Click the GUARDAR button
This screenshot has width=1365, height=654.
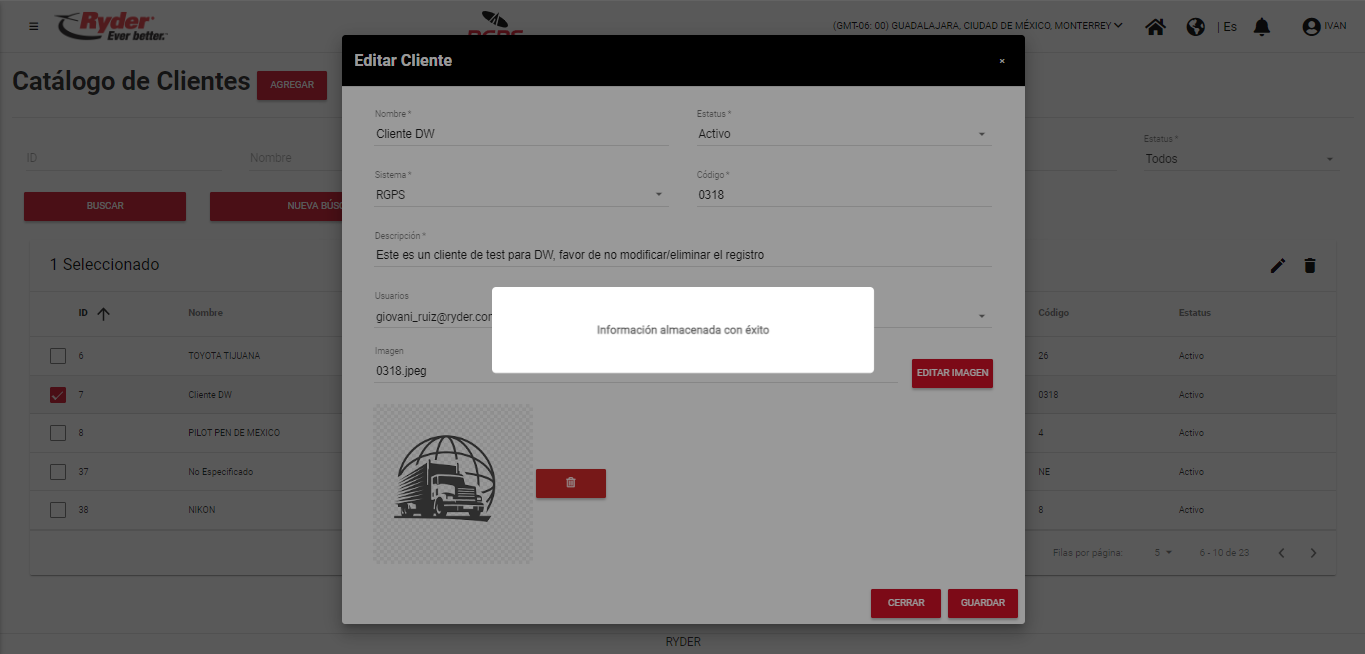tap(982, 603)
